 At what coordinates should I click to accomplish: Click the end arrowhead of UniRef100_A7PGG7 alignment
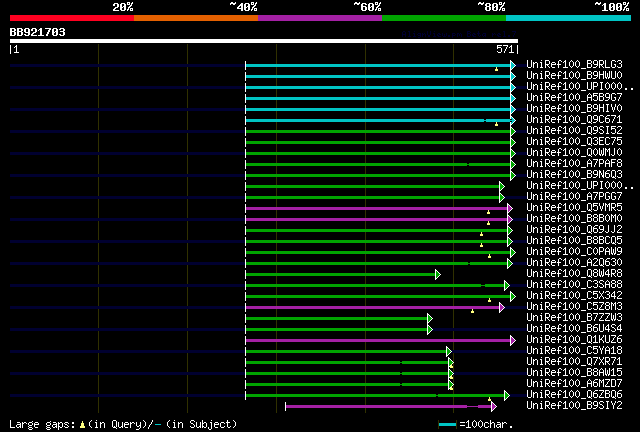(x=502, y=198)
